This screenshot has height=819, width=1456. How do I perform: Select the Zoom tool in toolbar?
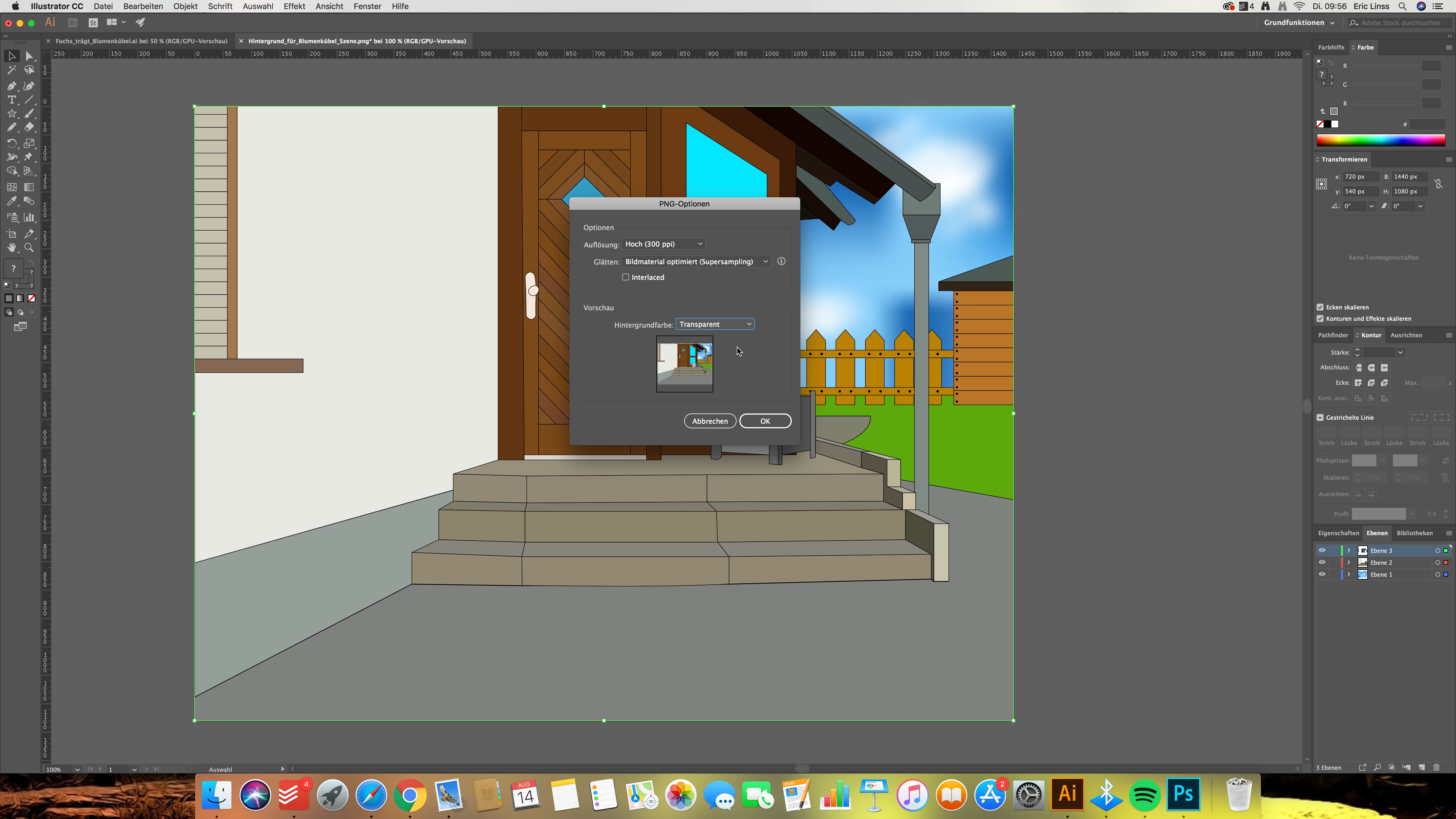click(x=29, y=248)
